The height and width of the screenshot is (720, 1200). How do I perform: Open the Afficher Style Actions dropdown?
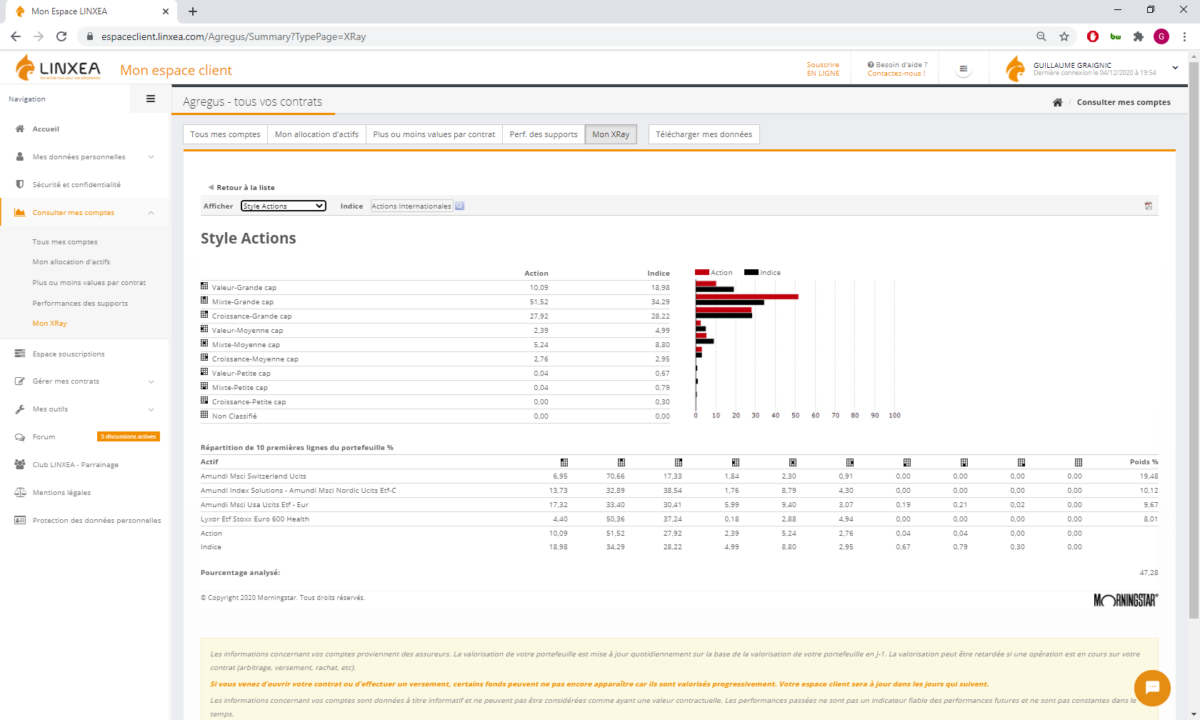(284, 206)
